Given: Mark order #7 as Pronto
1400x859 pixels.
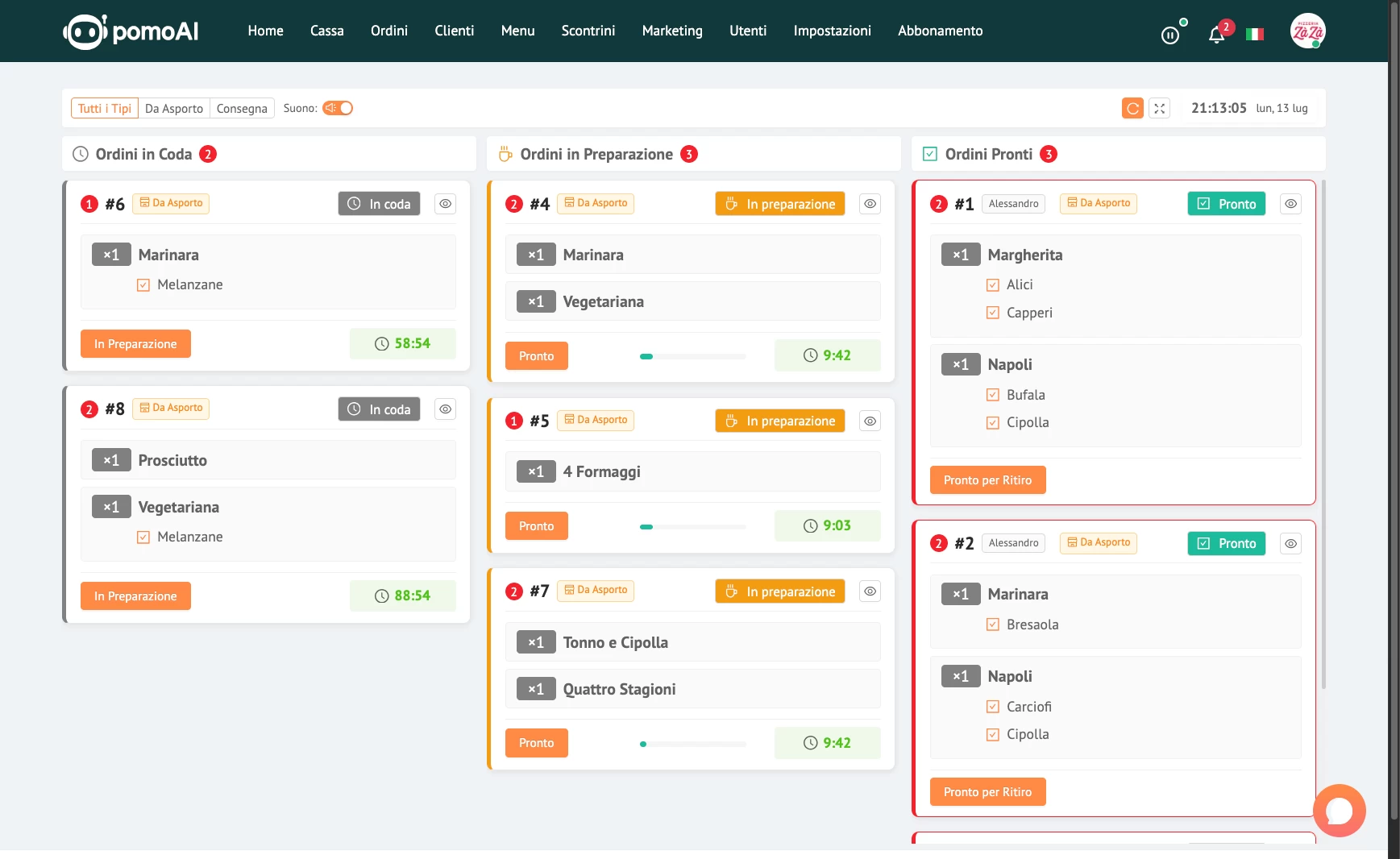Looking at the screenshot, I should pos(537,743).
